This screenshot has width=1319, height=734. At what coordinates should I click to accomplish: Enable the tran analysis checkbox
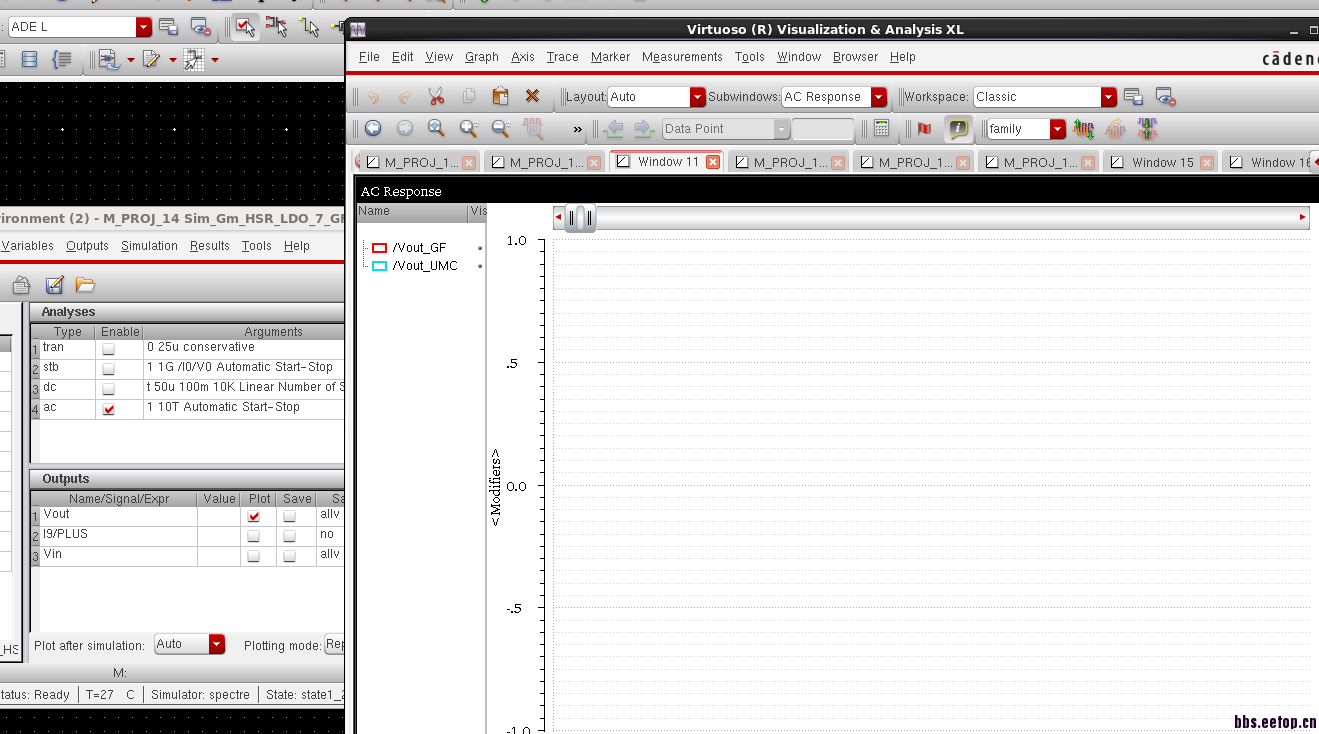point(108,350)
